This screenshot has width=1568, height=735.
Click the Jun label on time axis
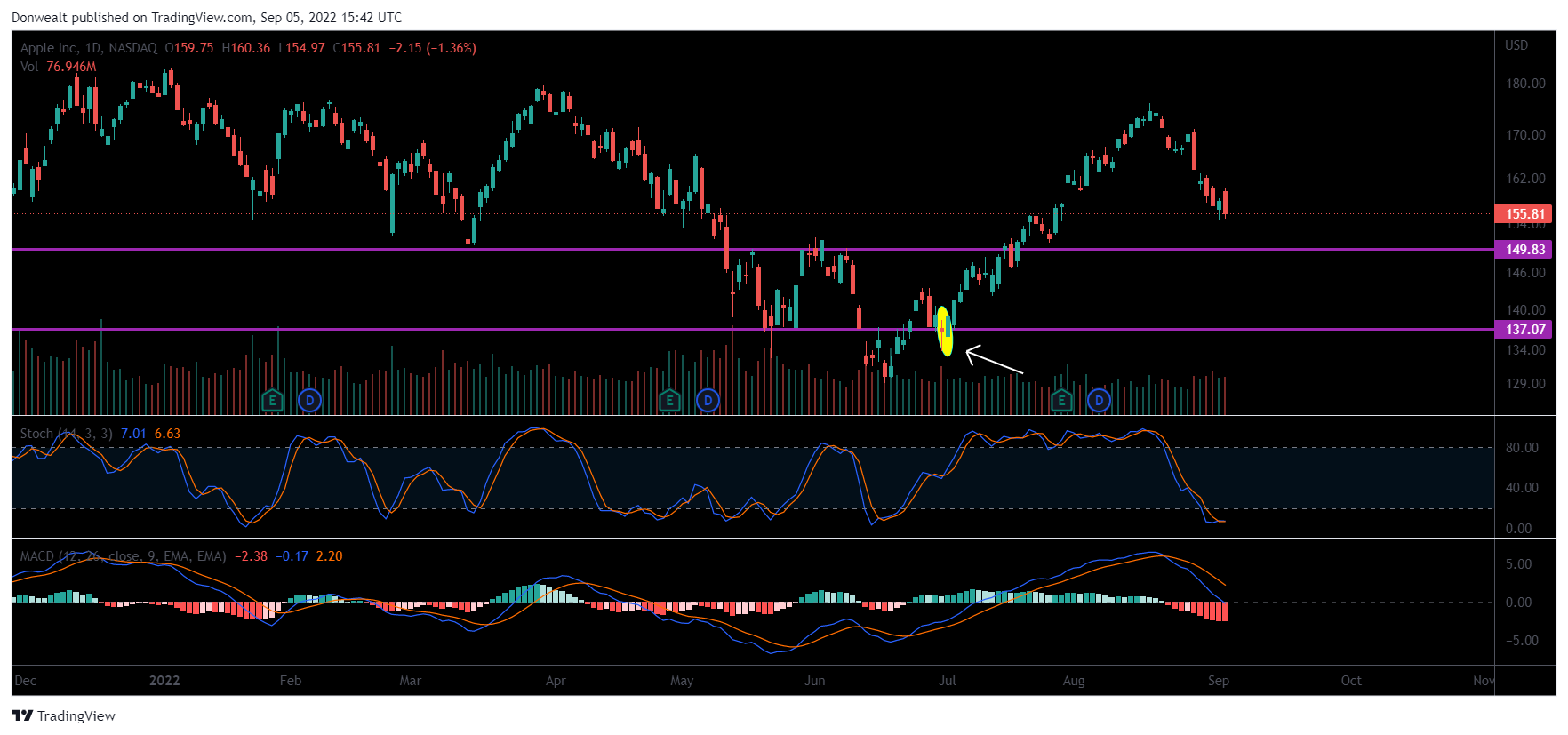(815, 681)
